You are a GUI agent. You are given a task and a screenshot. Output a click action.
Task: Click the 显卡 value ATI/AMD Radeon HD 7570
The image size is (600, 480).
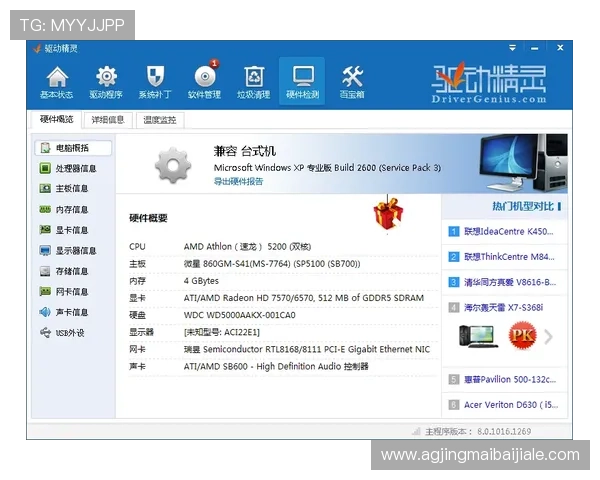click(304, 298)
